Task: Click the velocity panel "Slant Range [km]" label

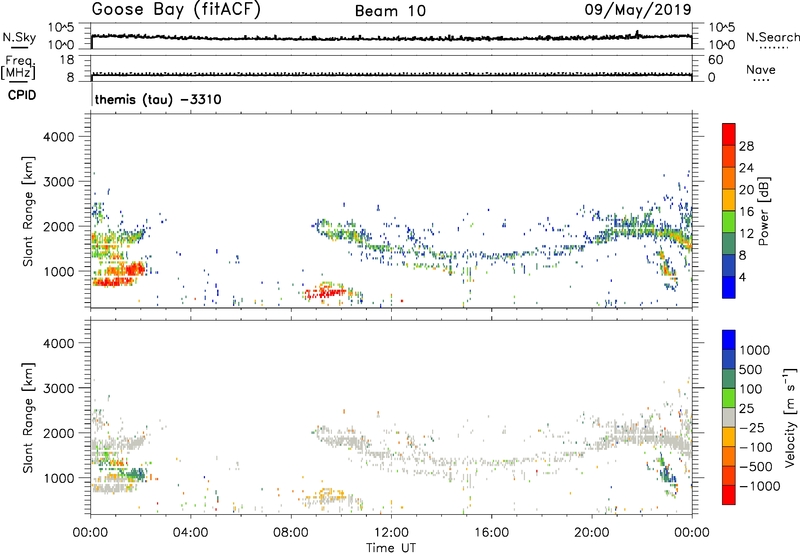Action: pos(28,417)
